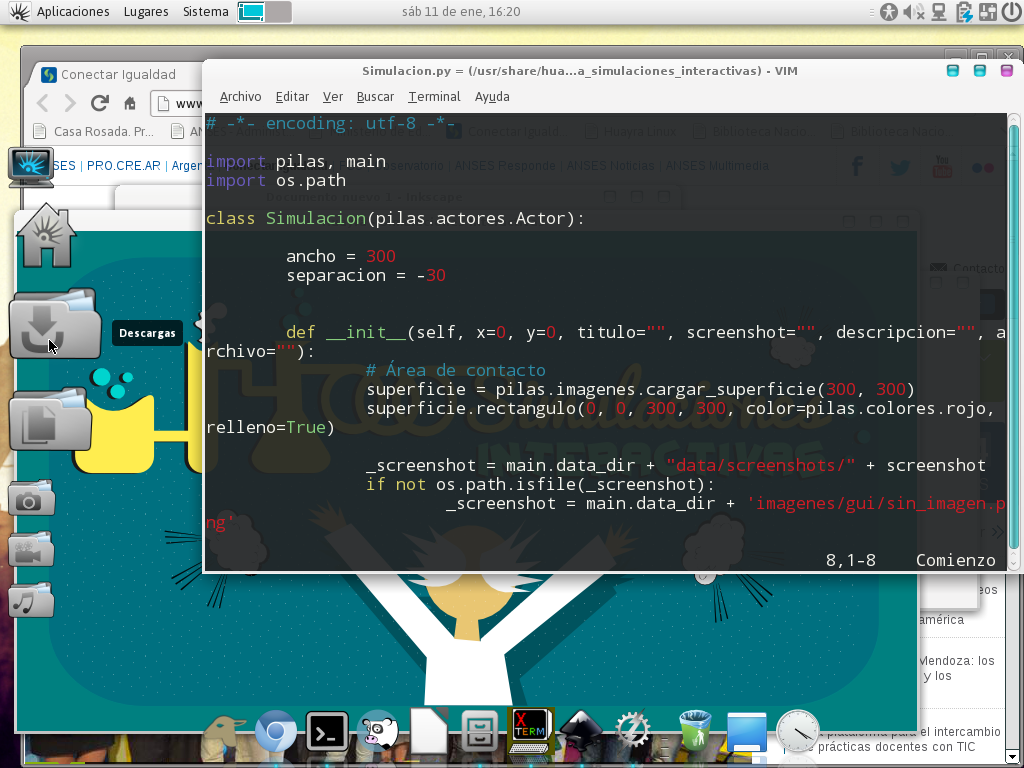Open the Ayuda menu in VIM
1024x768 pixels.
[x=492, y=97]
